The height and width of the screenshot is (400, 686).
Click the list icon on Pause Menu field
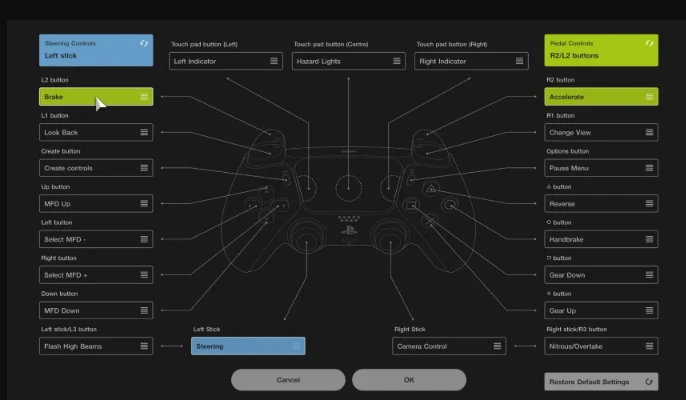[649, 168]
